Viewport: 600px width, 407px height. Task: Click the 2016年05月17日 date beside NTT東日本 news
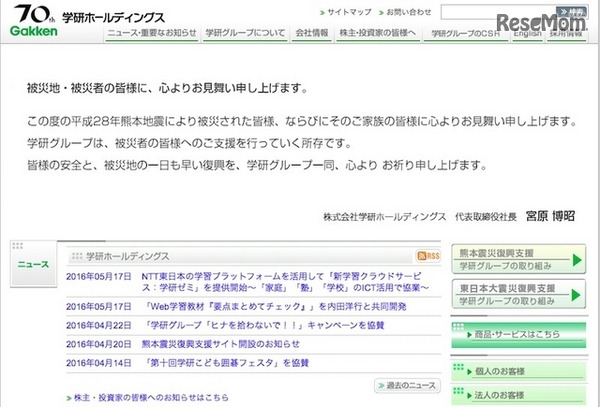coord(99,277)
